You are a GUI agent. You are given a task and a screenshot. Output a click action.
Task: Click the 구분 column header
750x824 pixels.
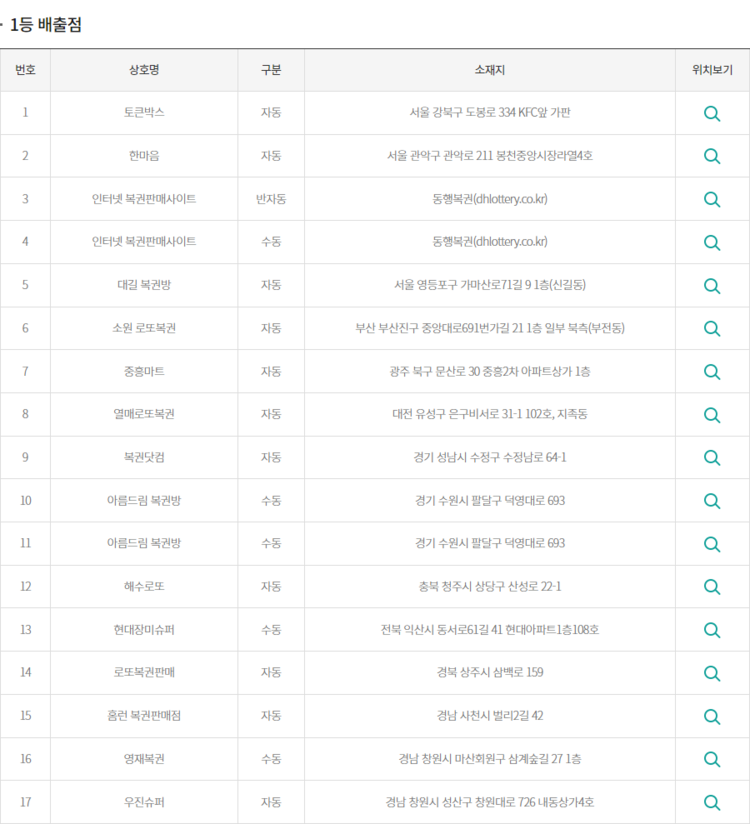coord(271,70)
